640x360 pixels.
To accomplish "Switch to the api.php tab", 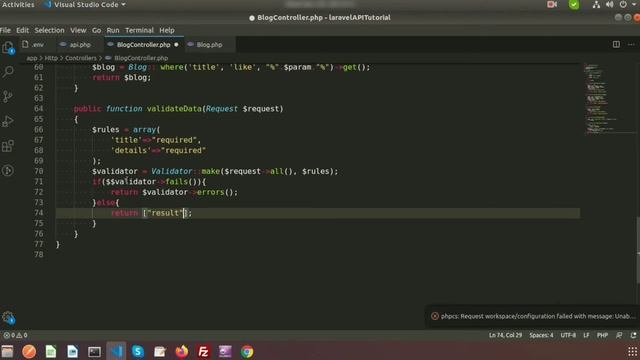I will tap(80, 44).
